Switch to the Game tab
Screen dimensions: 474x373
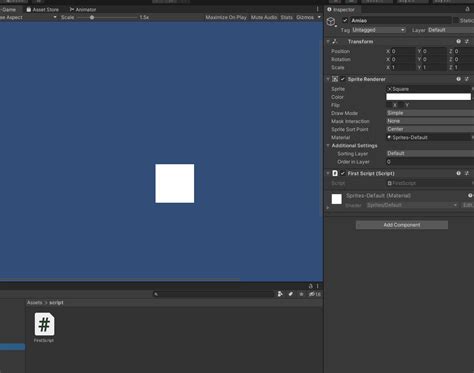[8, 9]
